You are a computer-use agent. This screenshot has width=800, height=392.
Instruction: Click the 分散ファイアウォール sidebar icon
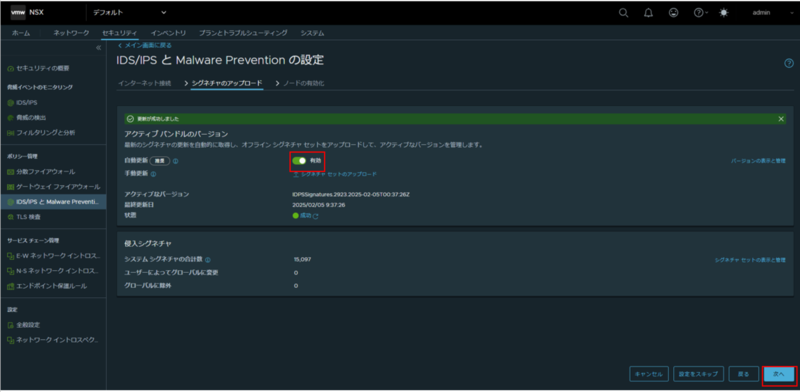(x=11, y=172)
